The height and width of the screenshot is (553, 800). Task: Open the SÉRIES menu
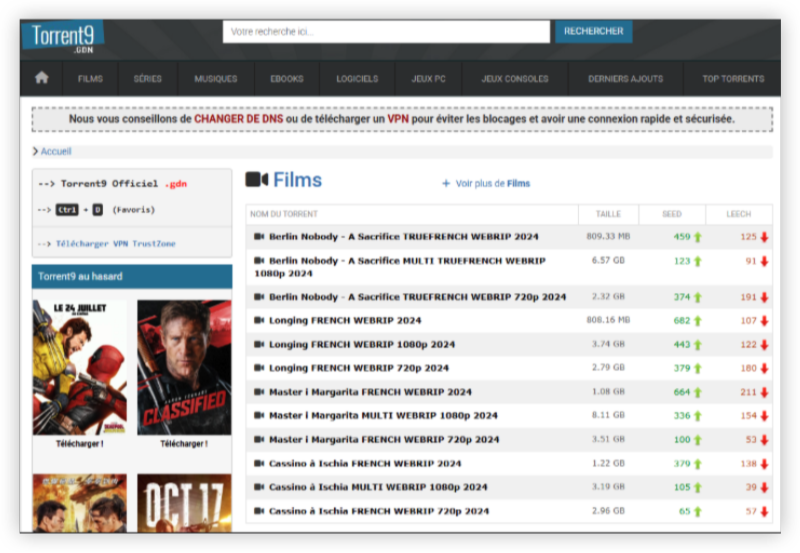pyautogui.click(x=147, y=79)
